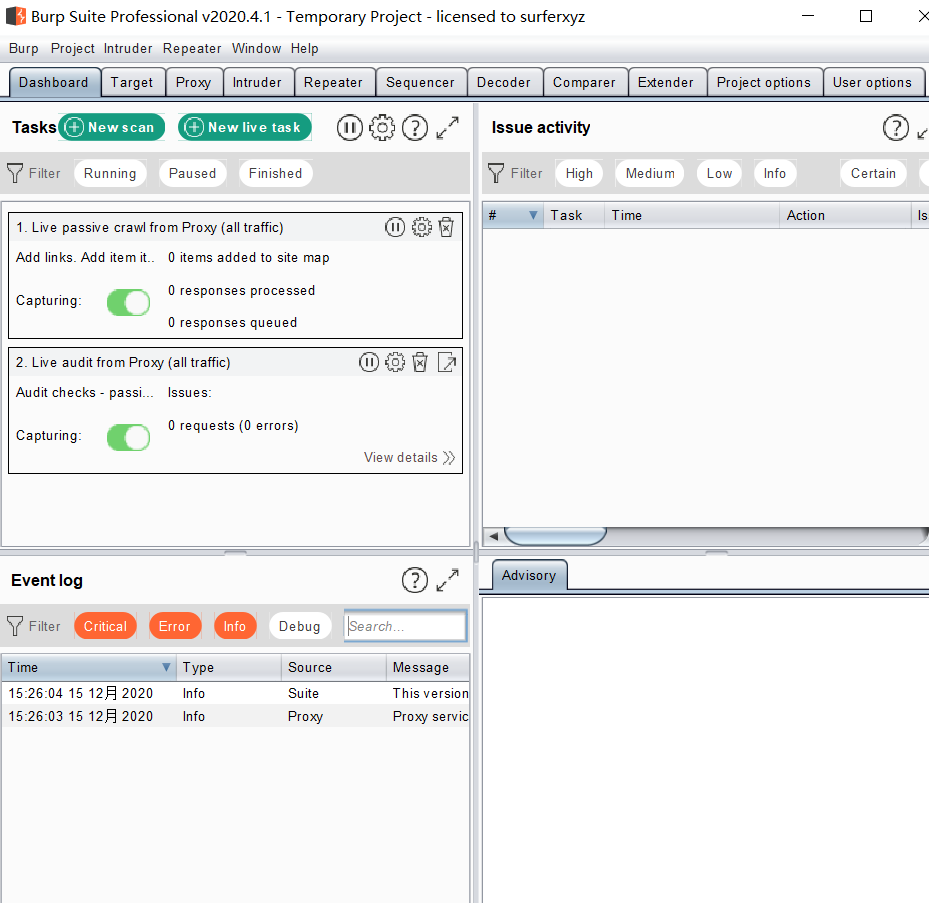Image resolution: width=929 pixels, height=903 pixels.
Task: Open the Decoder tab
Action: [504, 82]
